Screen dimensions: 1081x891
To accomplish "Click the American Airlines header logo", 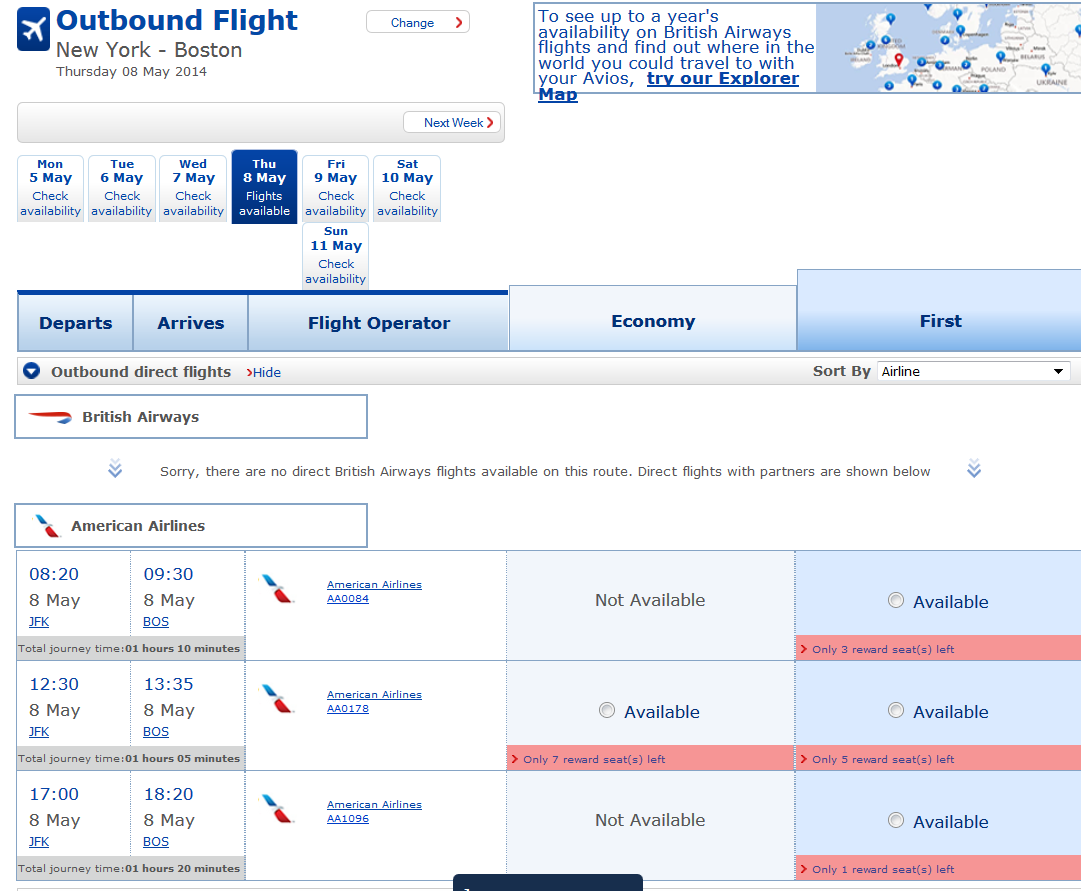I will coord(48,525).
